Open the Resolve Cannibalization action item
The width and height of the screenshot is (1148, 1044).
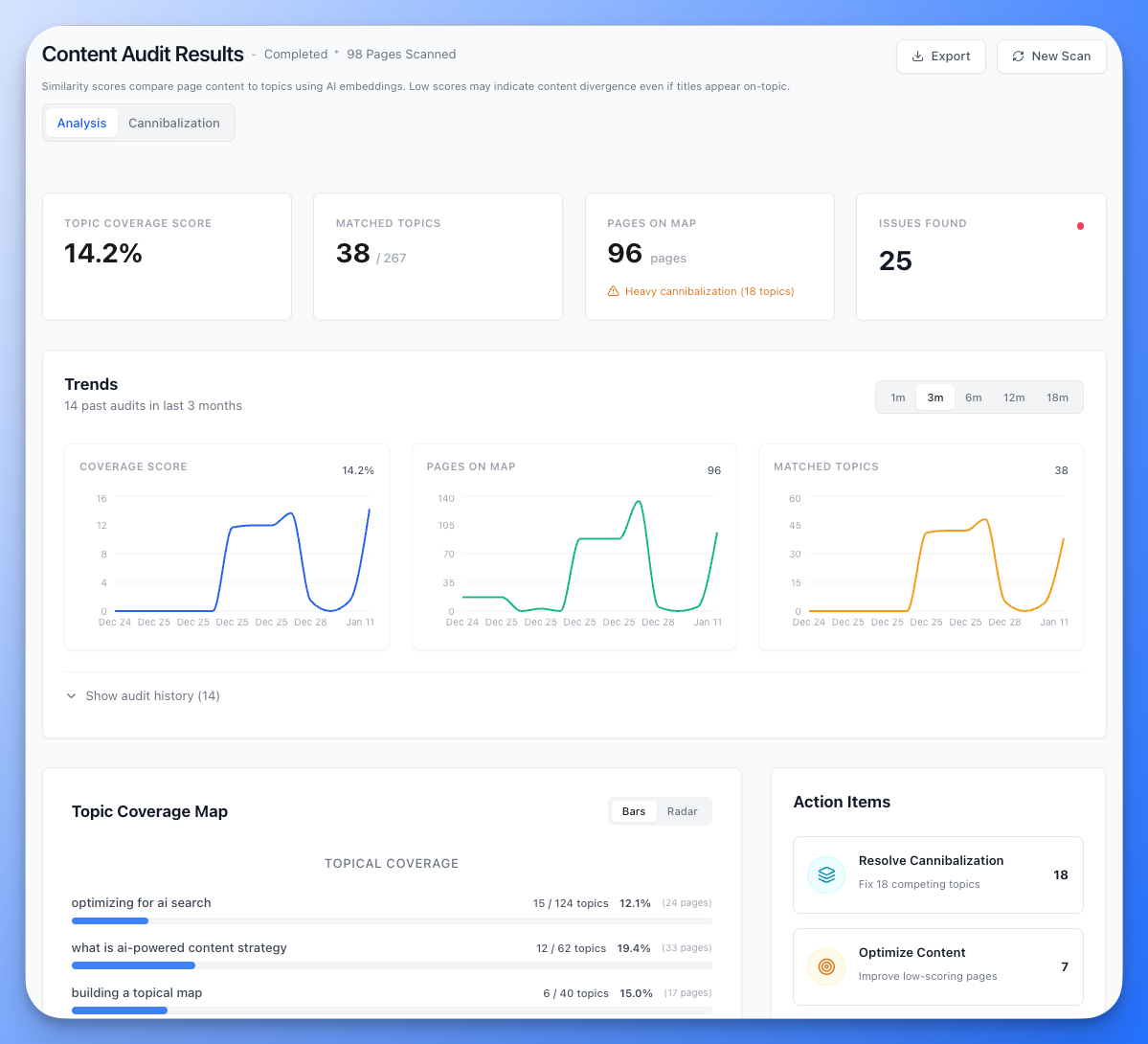point(936,874)
